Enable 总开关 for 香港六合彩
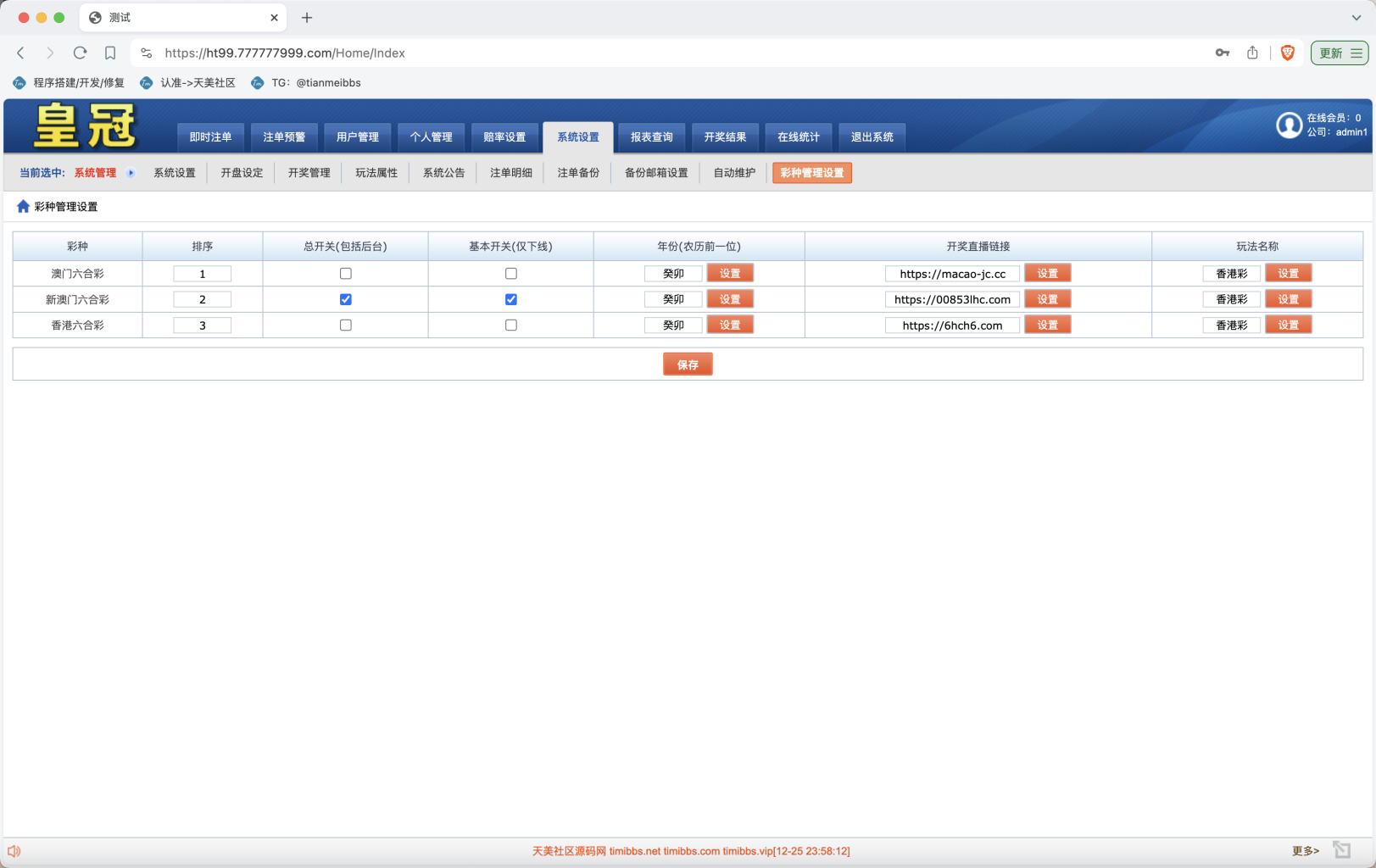The height and width of the screenshot is (868, 1376). 345,325
